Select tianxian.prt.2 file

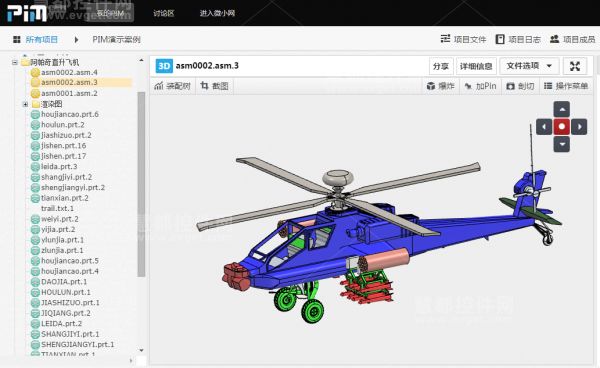[x=65, y=198]
